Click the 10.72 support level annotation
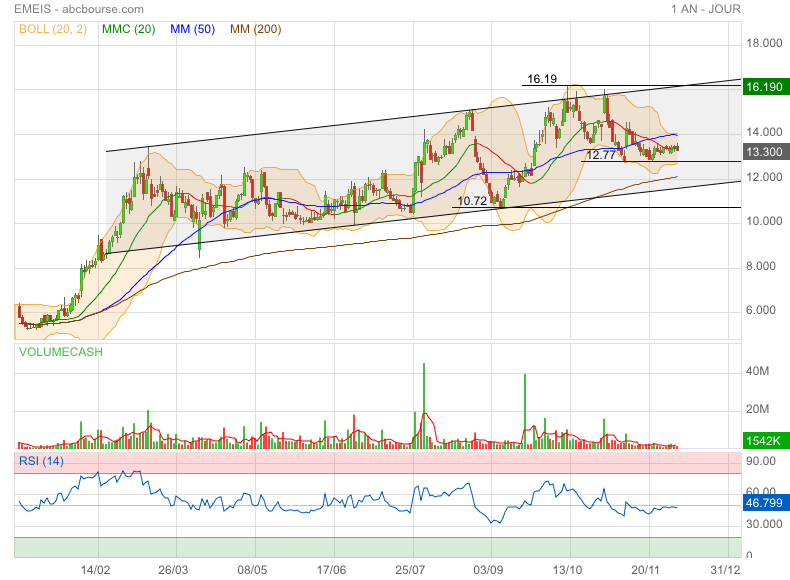The image size is (790, 580). (x=472, y=201)
